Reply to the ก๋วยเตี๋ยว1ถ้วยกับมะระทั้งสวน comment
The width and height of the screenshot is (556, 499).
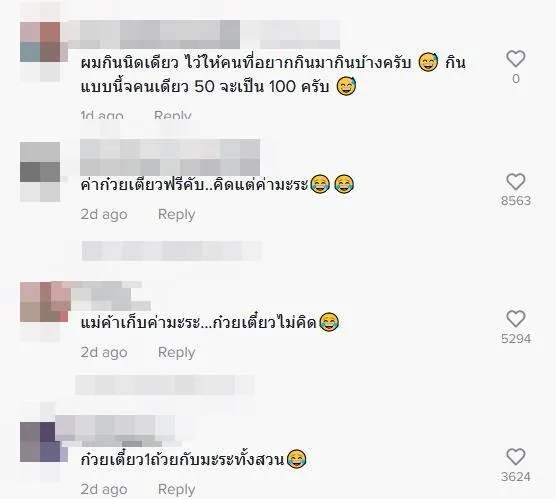point(177,489)
